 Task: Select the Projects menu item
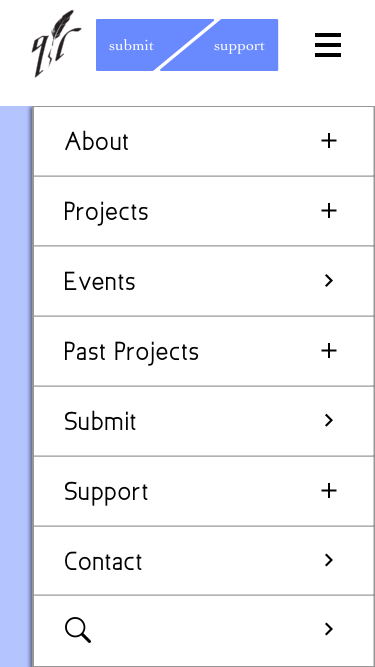106,211
